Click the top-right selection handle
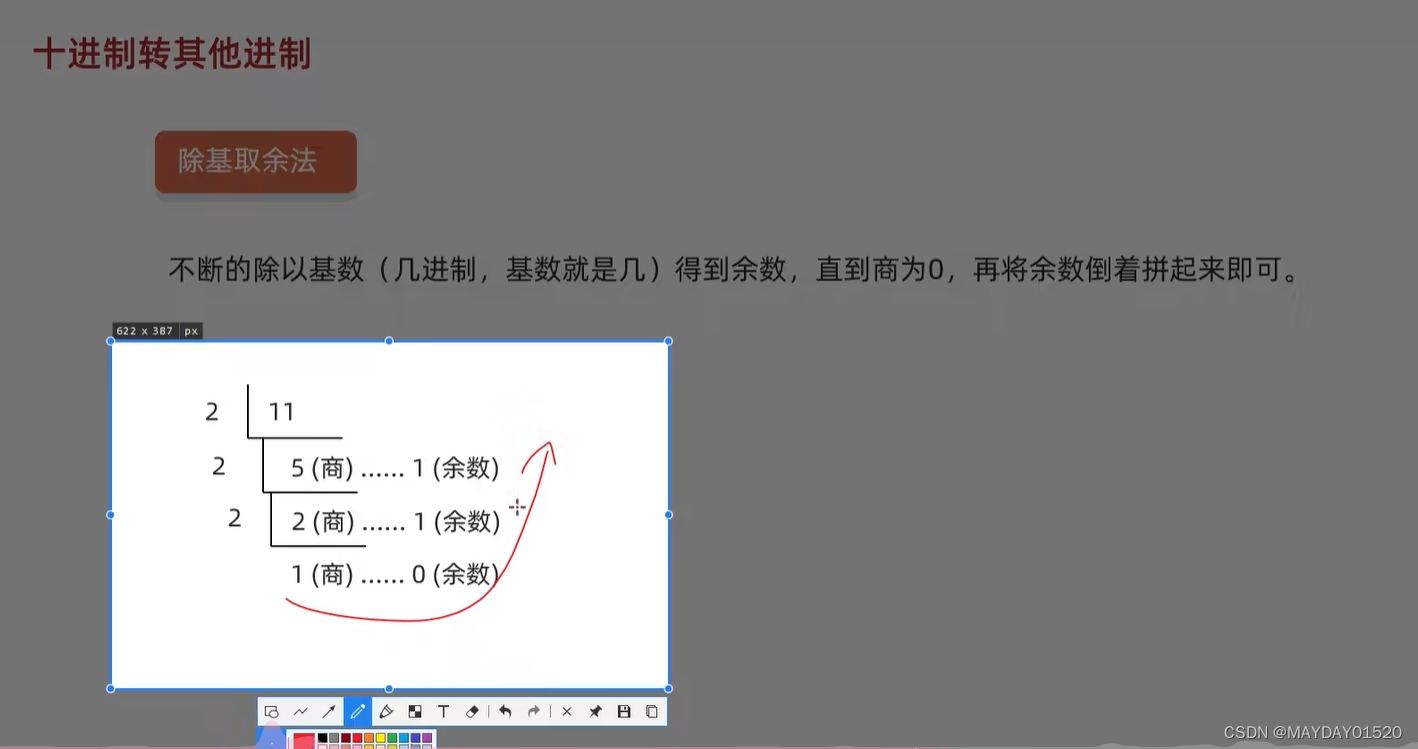The height and width of the screenshot is (749, 1418). pos(668,341)
